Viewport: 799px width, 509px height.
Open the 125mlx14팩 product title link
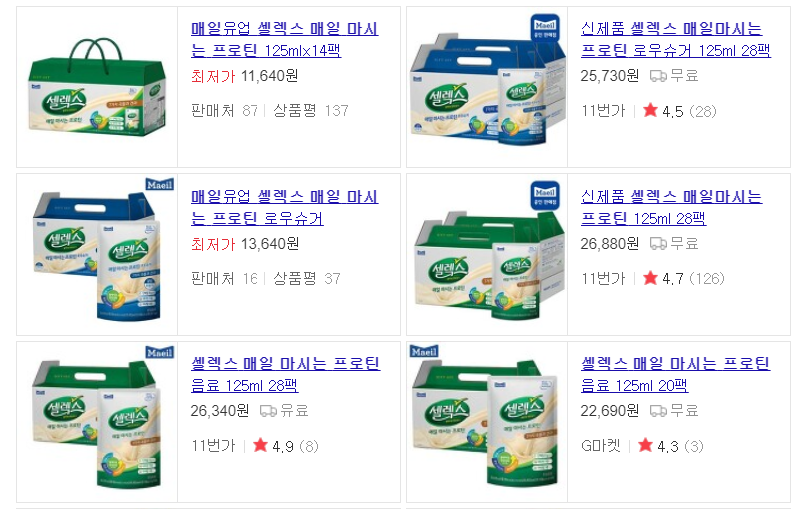tap(284, 40)
